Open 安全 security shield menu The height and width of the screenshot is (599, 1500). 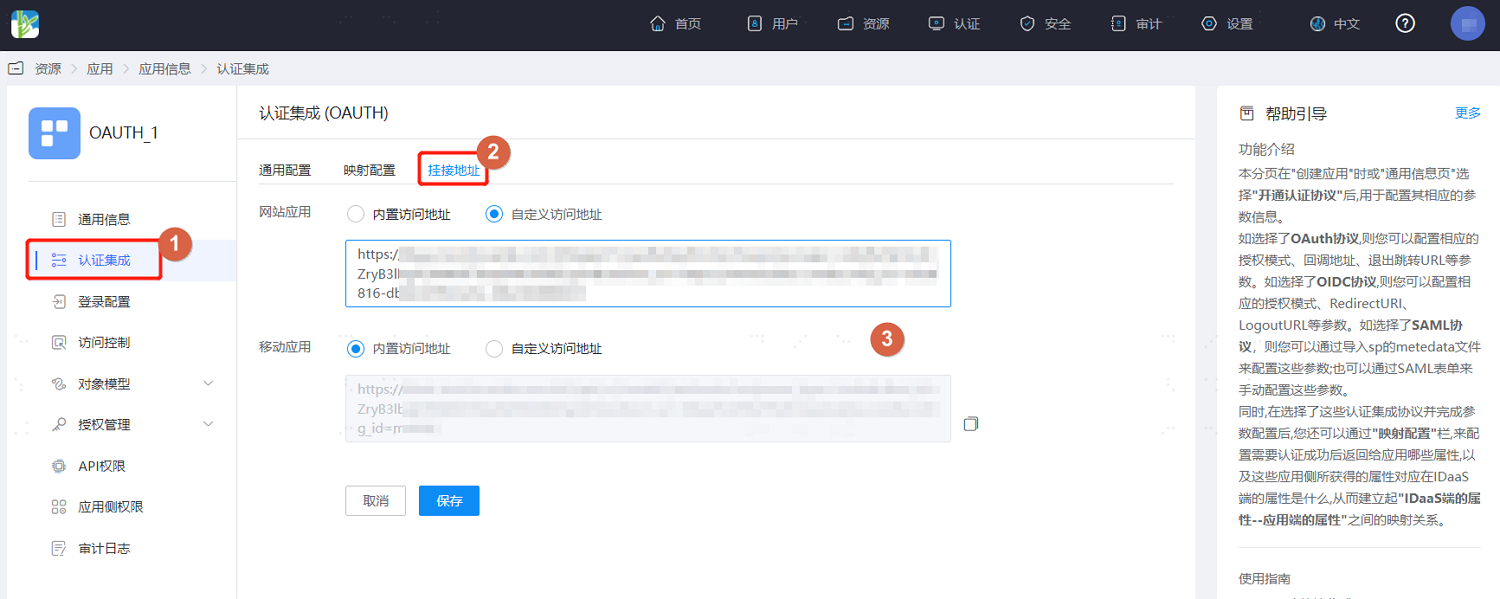click(1045, 24)
